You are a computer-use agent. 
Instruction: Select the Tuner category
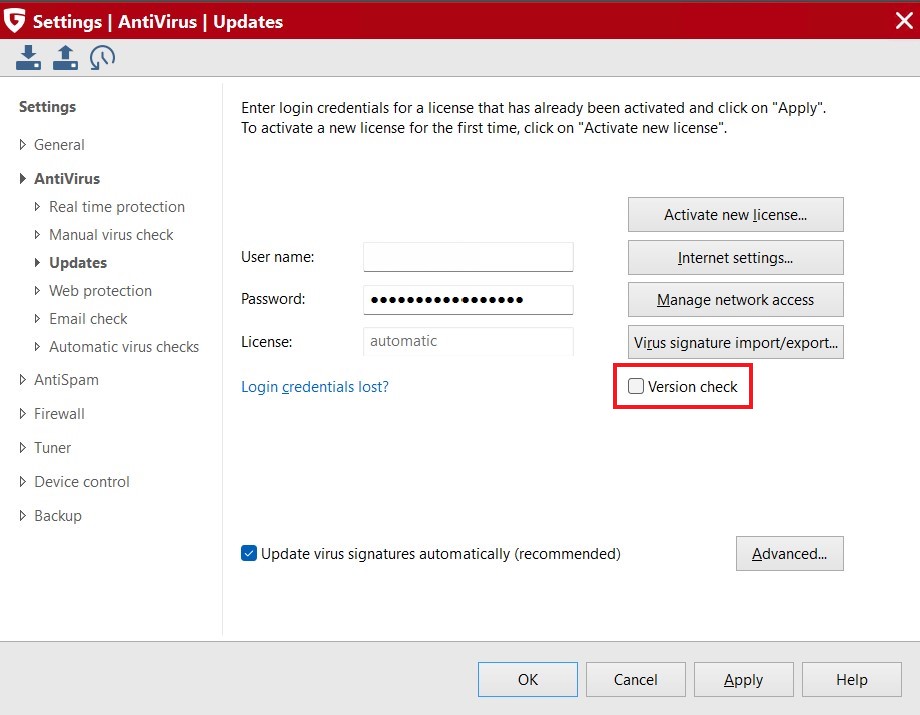(52, 448)
